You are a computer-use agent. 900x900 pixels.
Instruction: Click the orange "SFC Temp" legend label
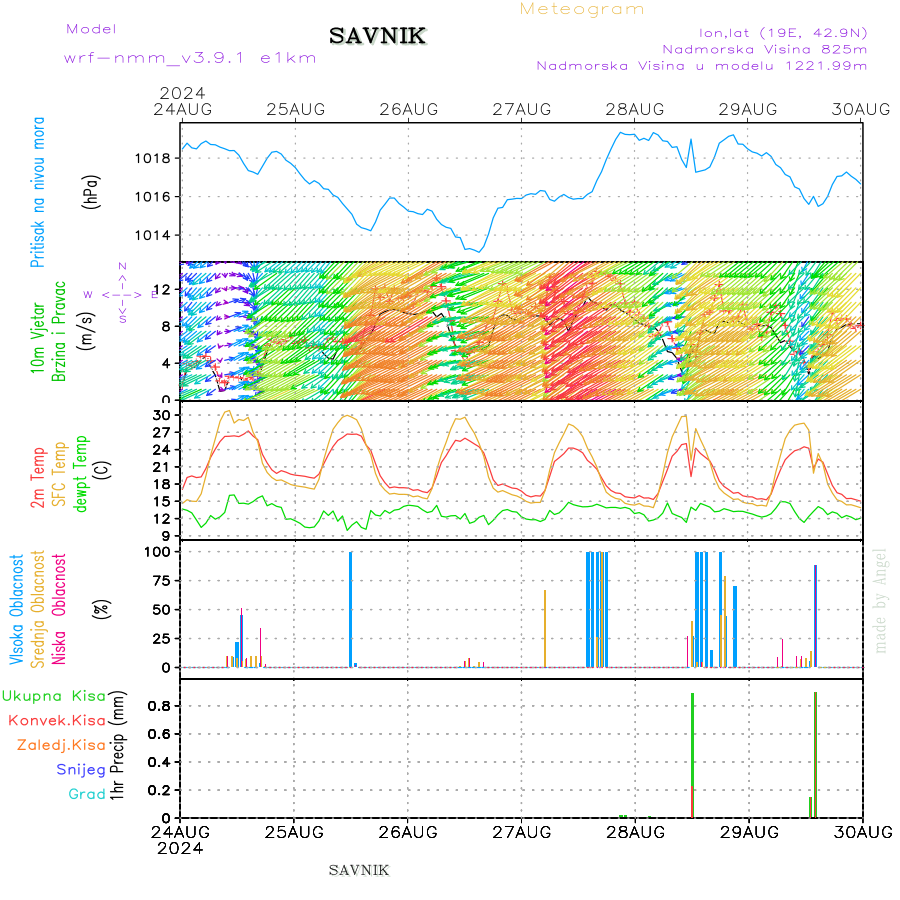[59, 474]
